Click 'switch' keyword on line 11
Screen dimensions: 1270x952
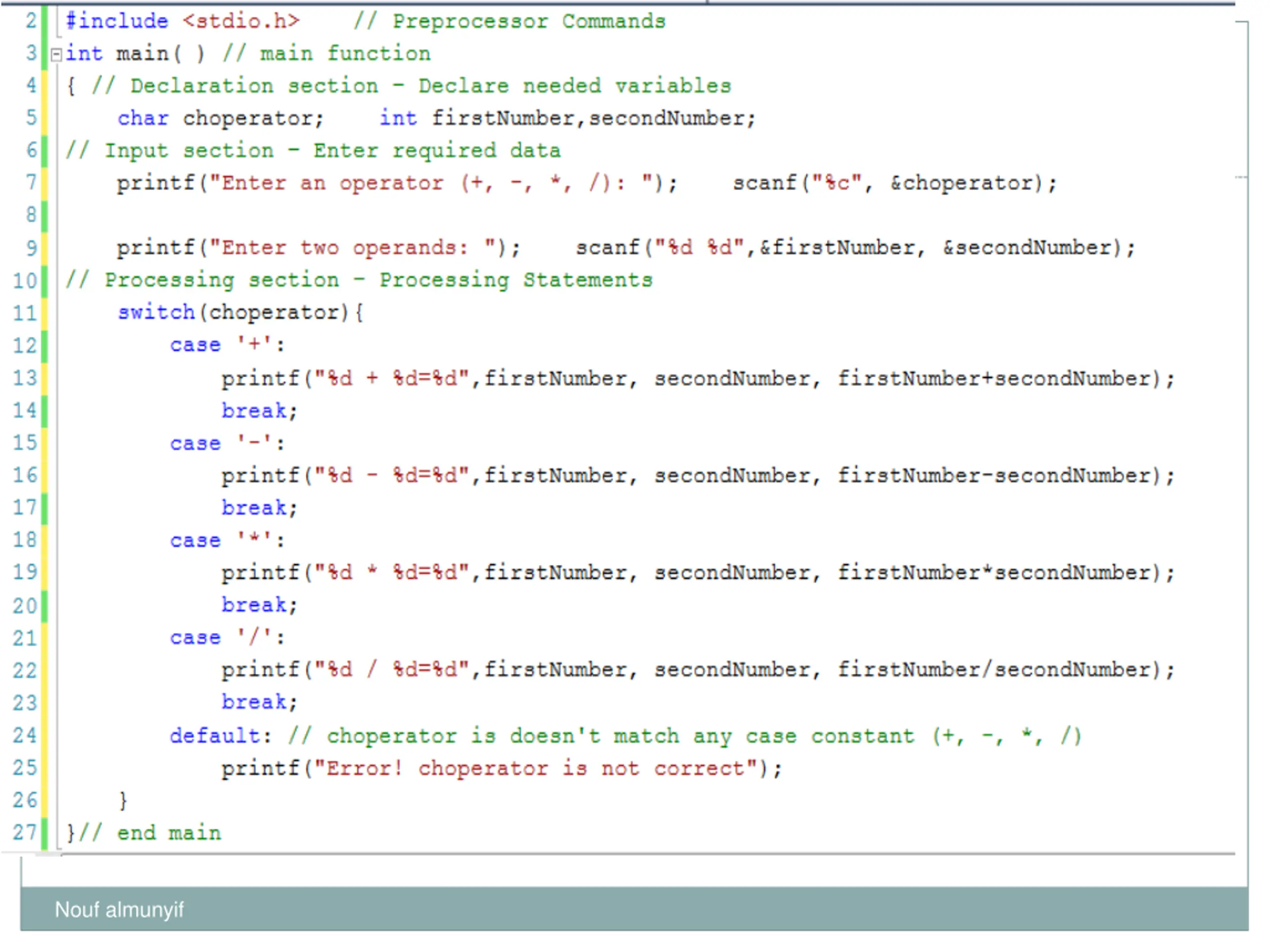[157, 313]
